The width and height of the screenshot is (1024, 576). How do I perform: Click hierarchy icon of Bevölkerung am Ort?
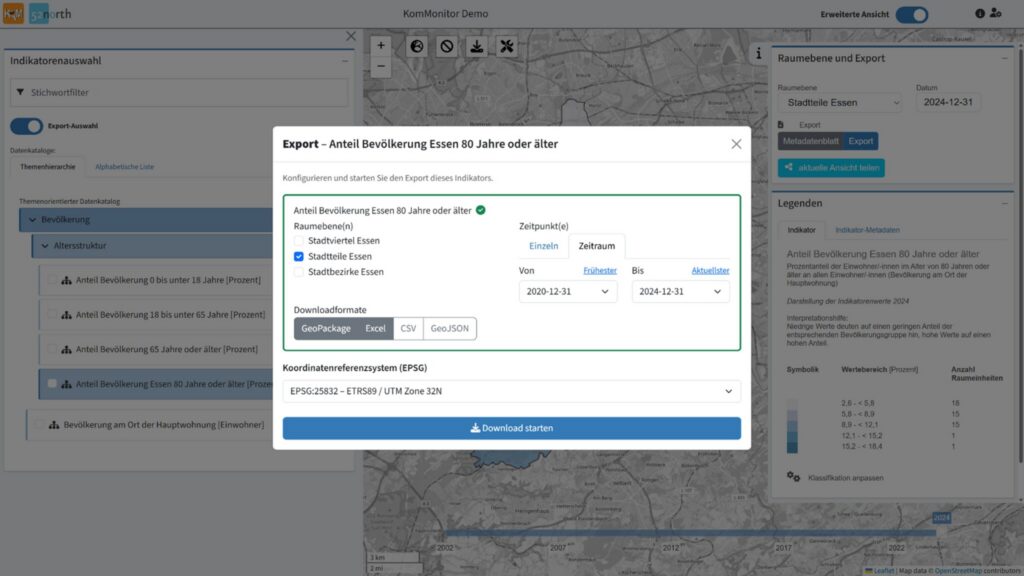click(54, 425)
